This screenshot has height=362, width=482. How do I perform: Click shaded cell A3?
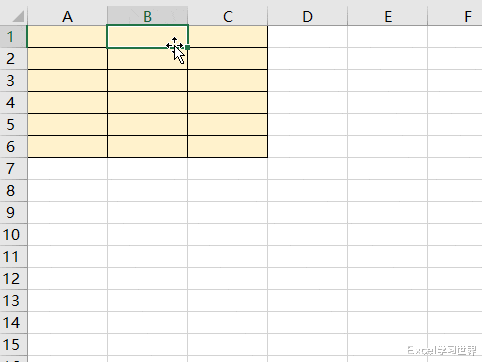pos(67,81)
